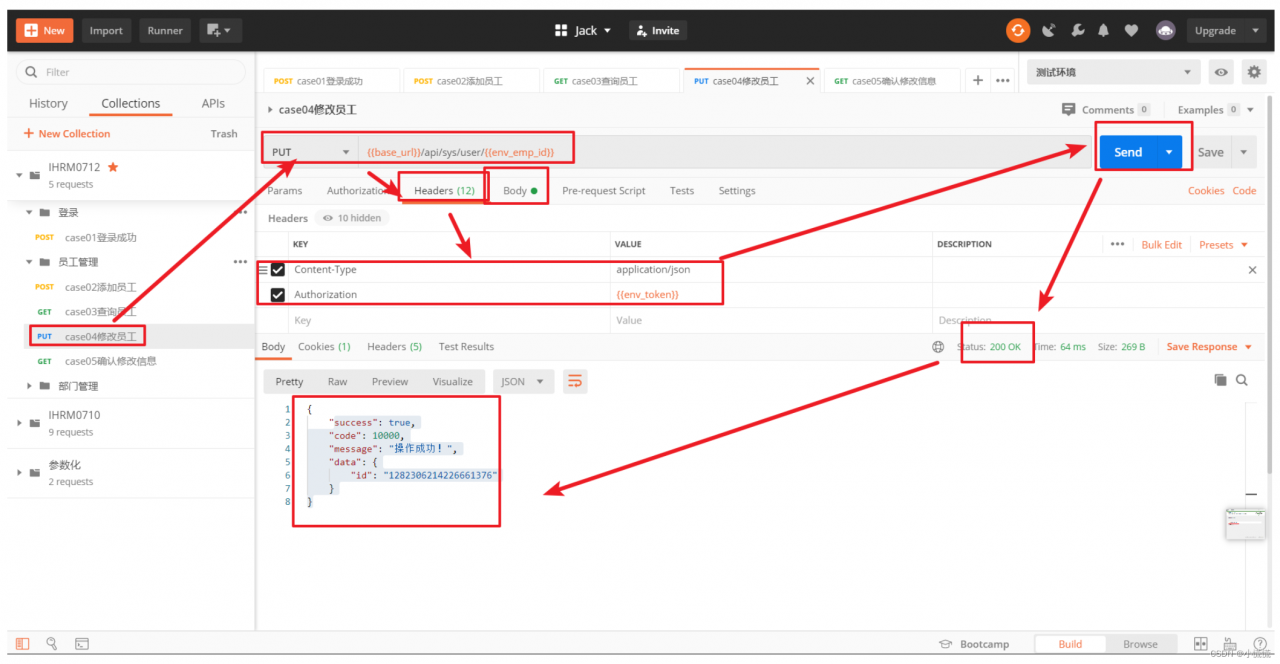Open 员工管理 folder options ellipsis
Viewport: 1280px width, 664px height.
pos(240,262)
